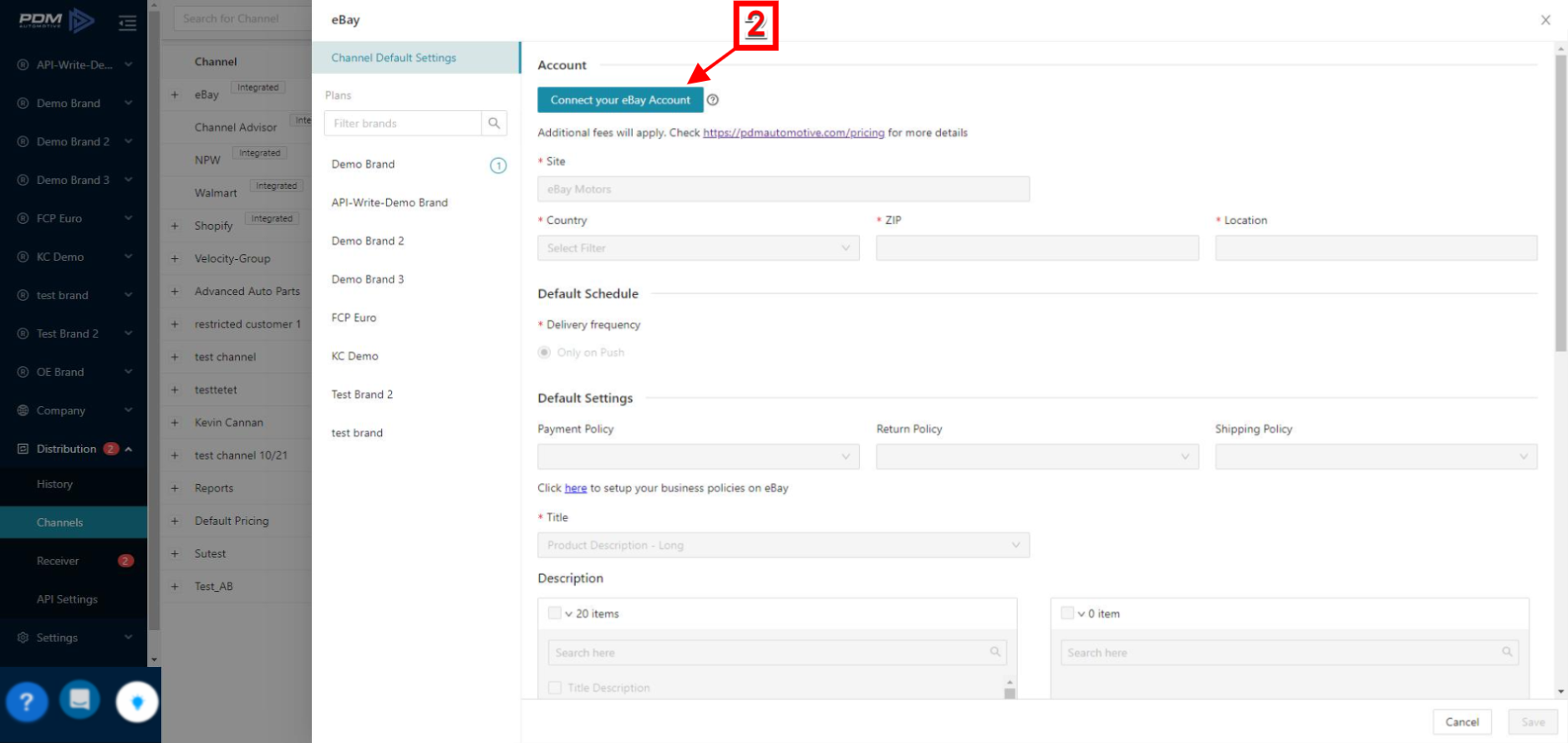Open Channels in the sidebar
The image size is (1568, 743).
coord(74,522)
